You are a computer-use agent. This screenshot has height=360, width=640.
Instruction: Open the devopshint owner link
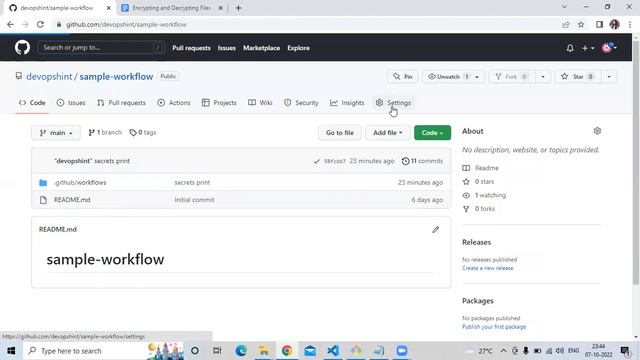tap(49, 77)
